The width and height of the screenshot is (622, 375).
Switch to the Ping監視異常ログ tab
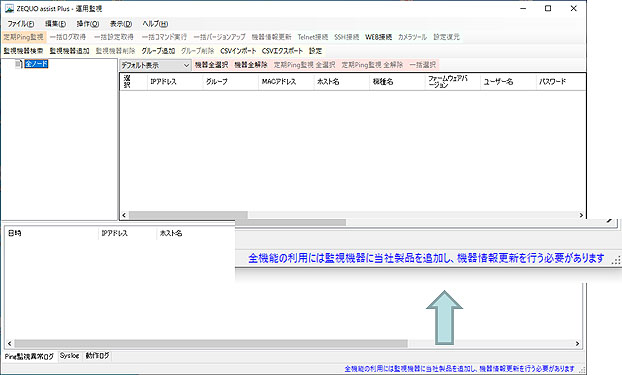click(x=29, y=356)
